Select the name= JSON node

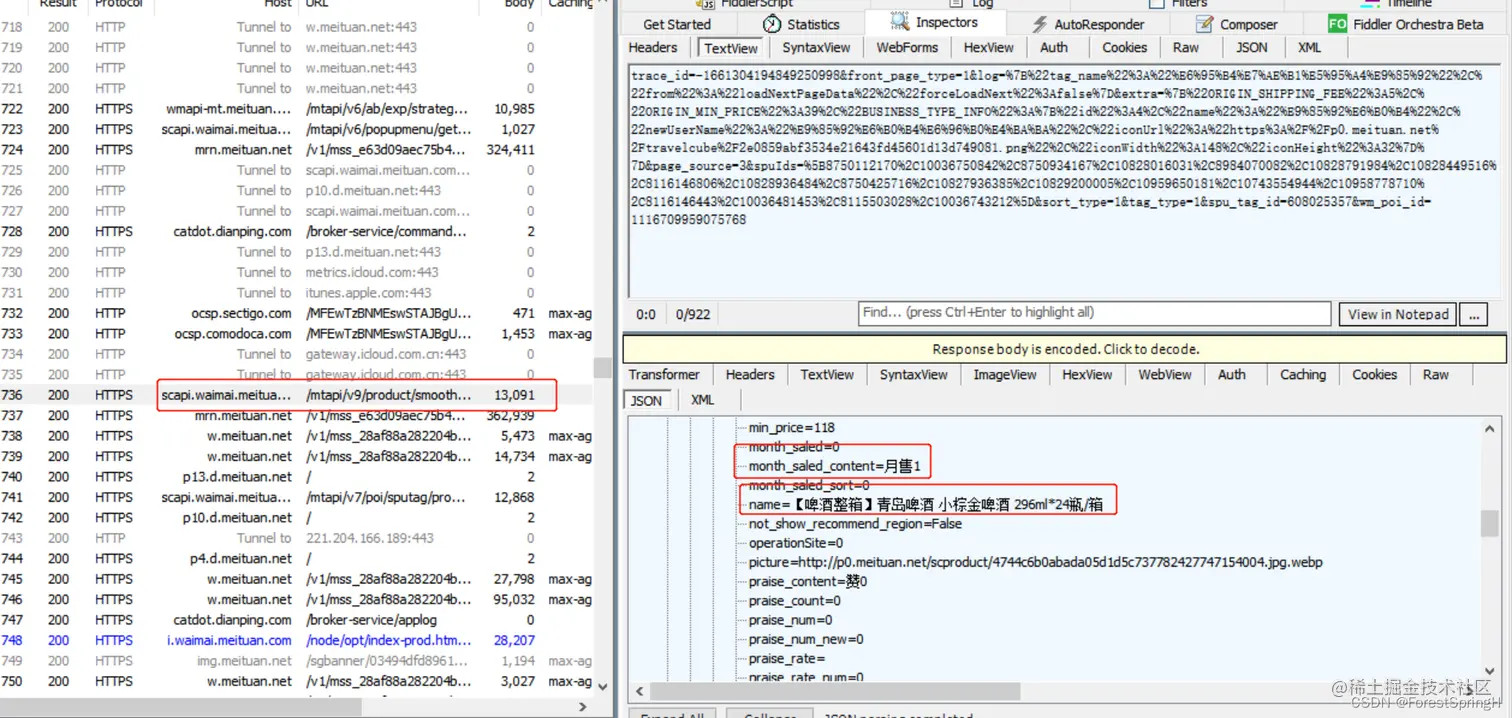pyautogui.click(x=925, y=504)
